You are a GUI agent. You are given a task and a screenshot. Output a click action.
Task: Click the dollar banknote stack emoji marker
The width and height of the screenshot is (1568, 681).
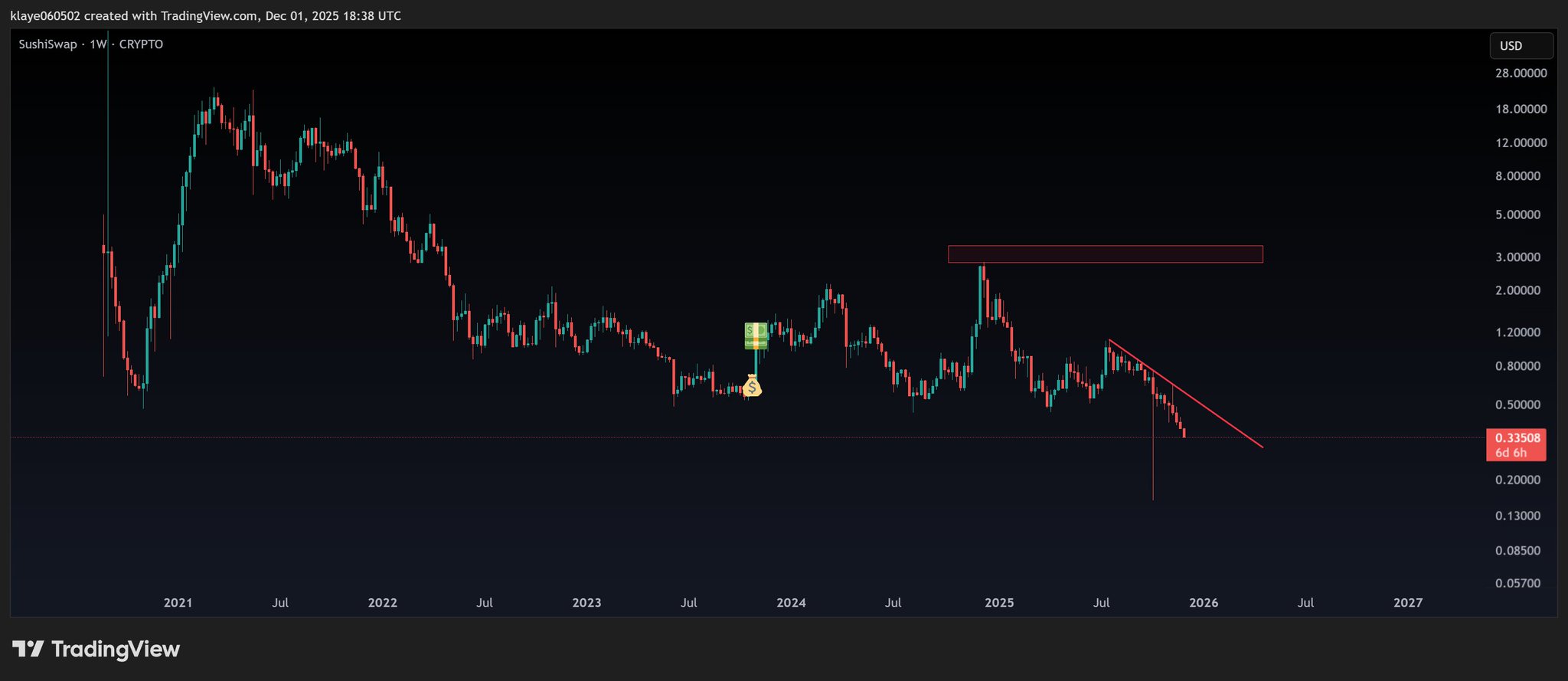(x=756, y=336)
